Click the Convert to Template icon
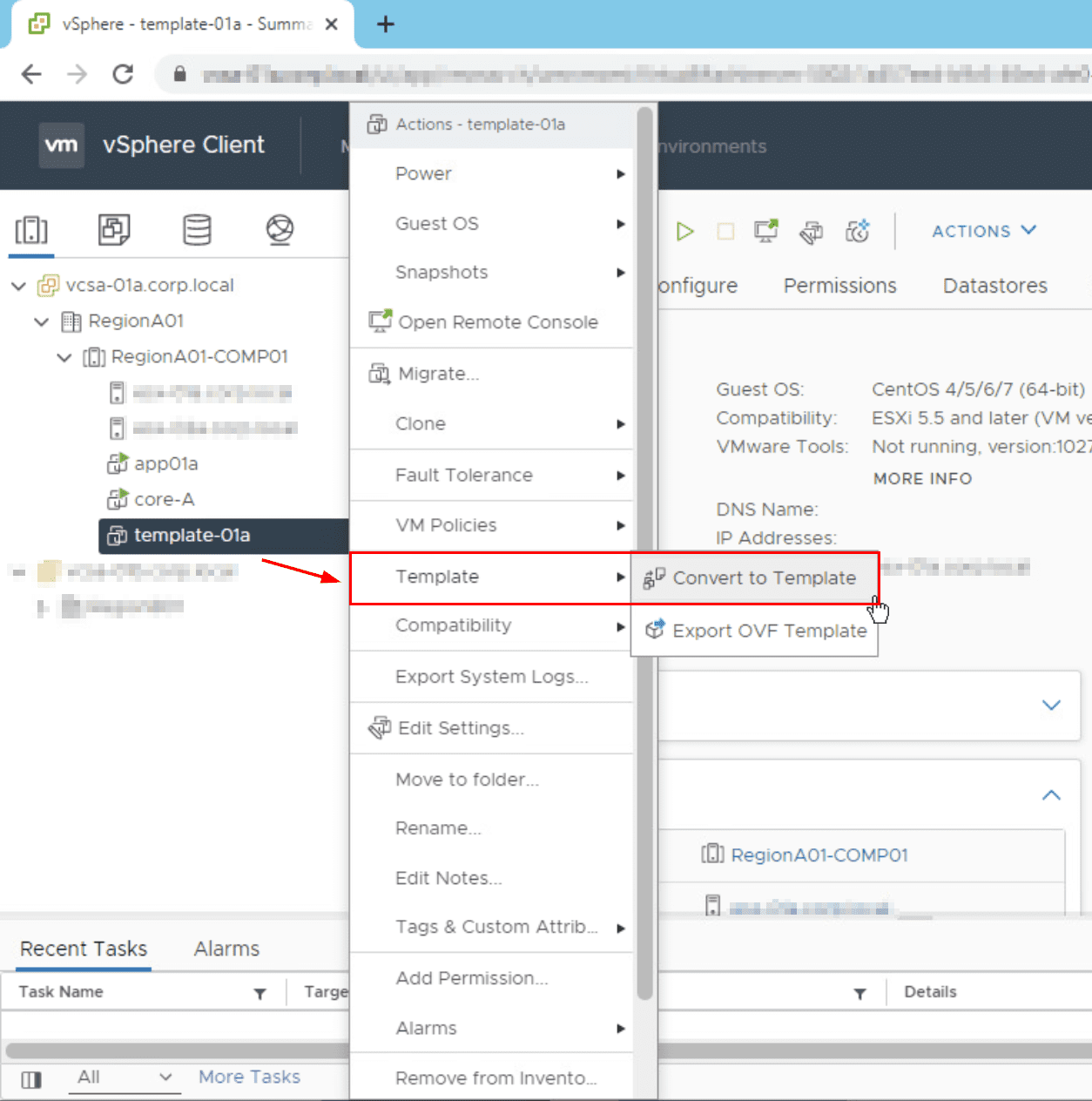The height and width of the screenshot is (1101, 1092). [654, 578]
